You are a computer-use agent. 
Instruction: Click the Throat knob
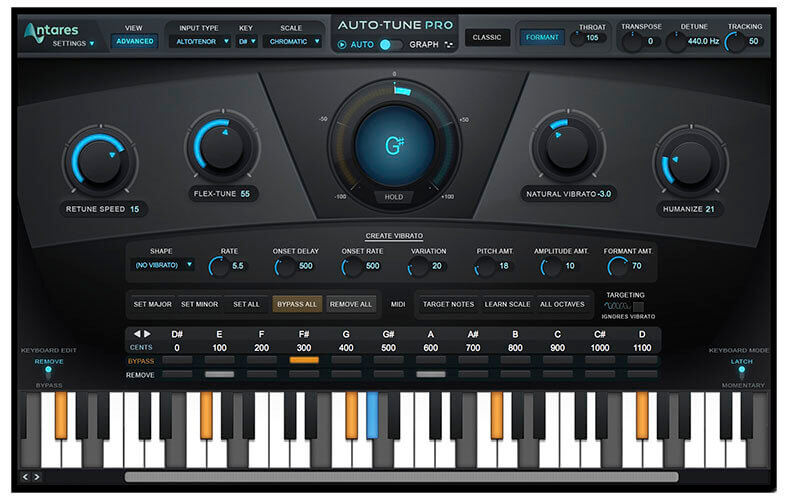577,39
